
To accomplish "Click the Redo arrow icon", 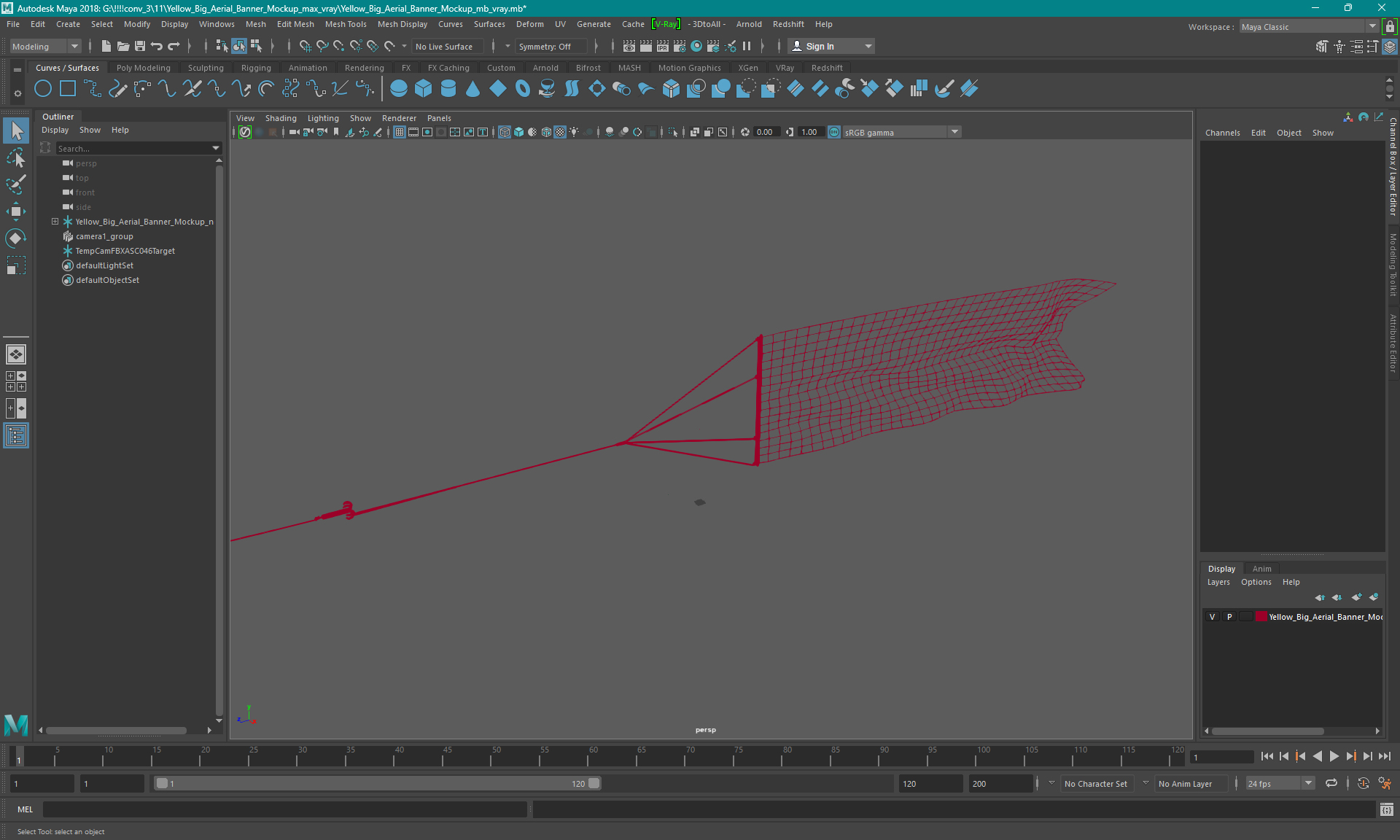I will [174, 46].
